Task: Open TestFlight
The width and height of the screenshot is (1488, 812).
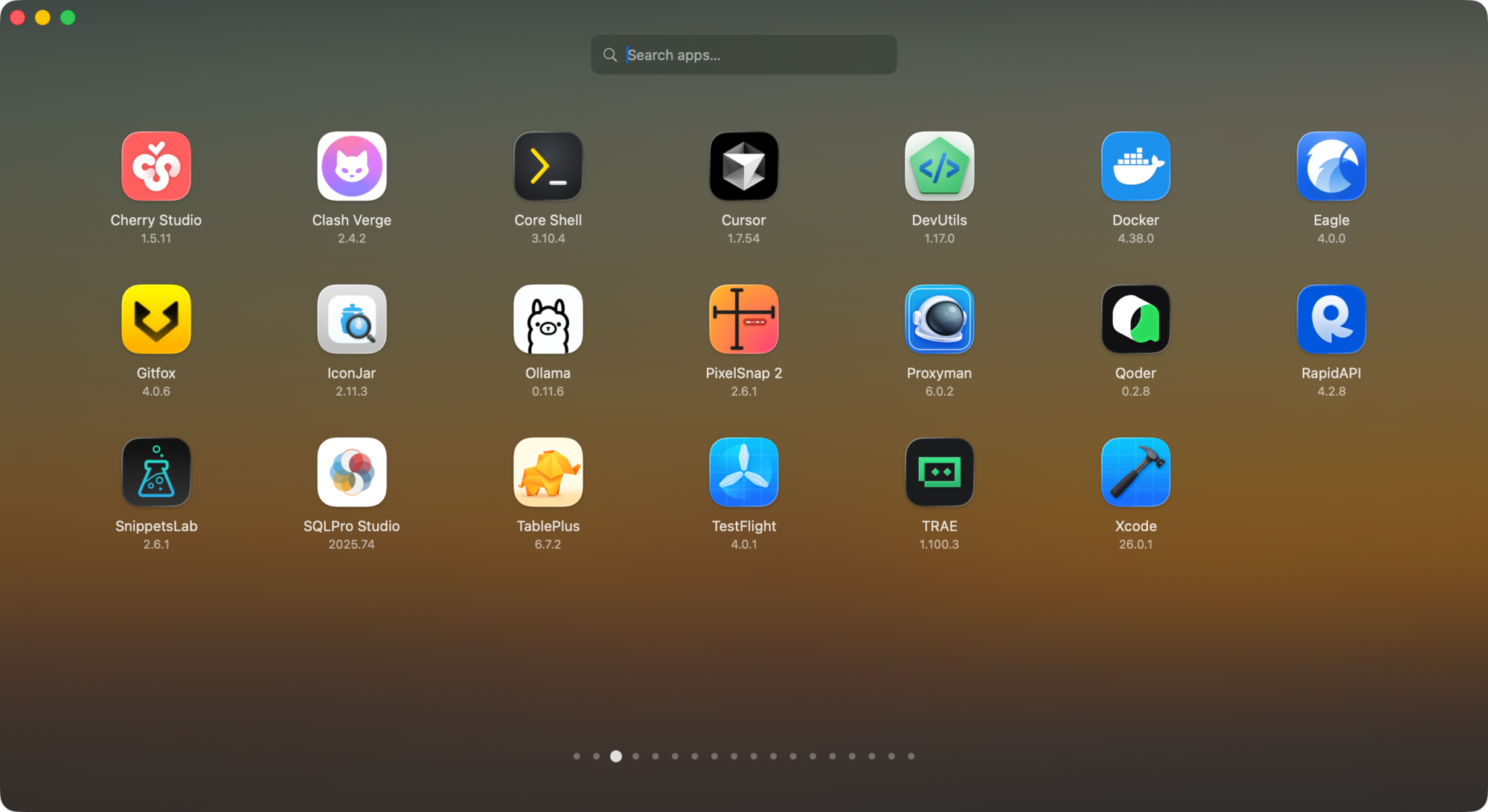Action: point(744,472)
